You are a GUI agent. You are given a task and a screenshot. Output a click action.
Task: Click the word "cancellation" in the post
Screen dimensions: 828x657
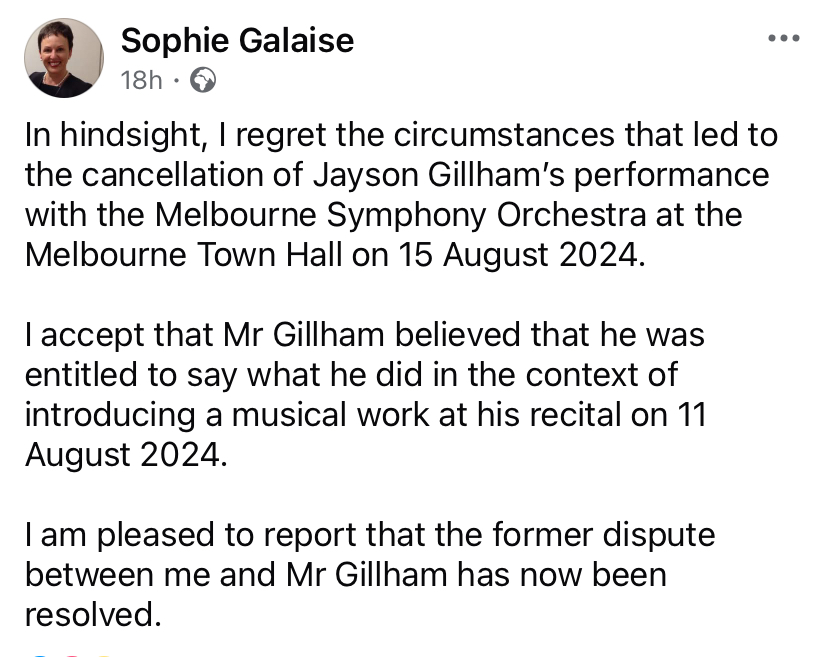[x=172, y=175]
